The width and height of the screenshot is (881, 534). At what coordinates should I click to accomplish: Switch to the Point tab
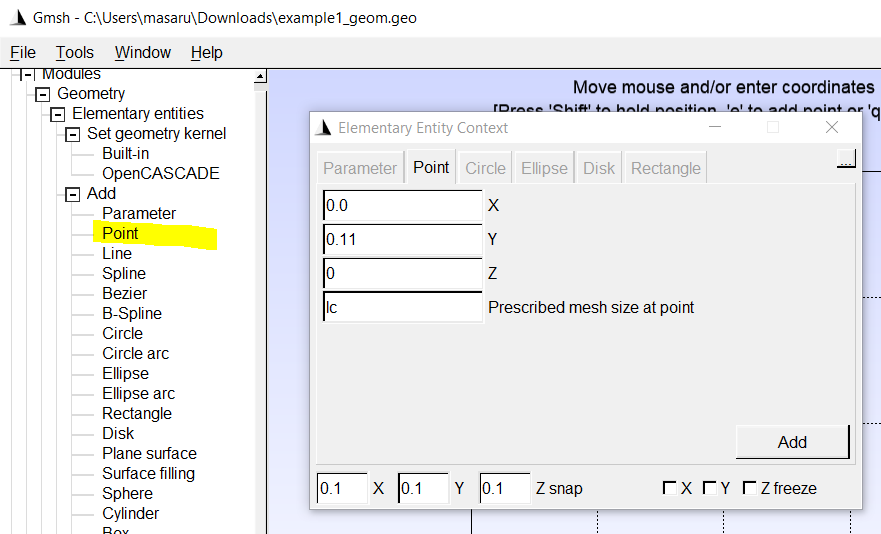431,167
